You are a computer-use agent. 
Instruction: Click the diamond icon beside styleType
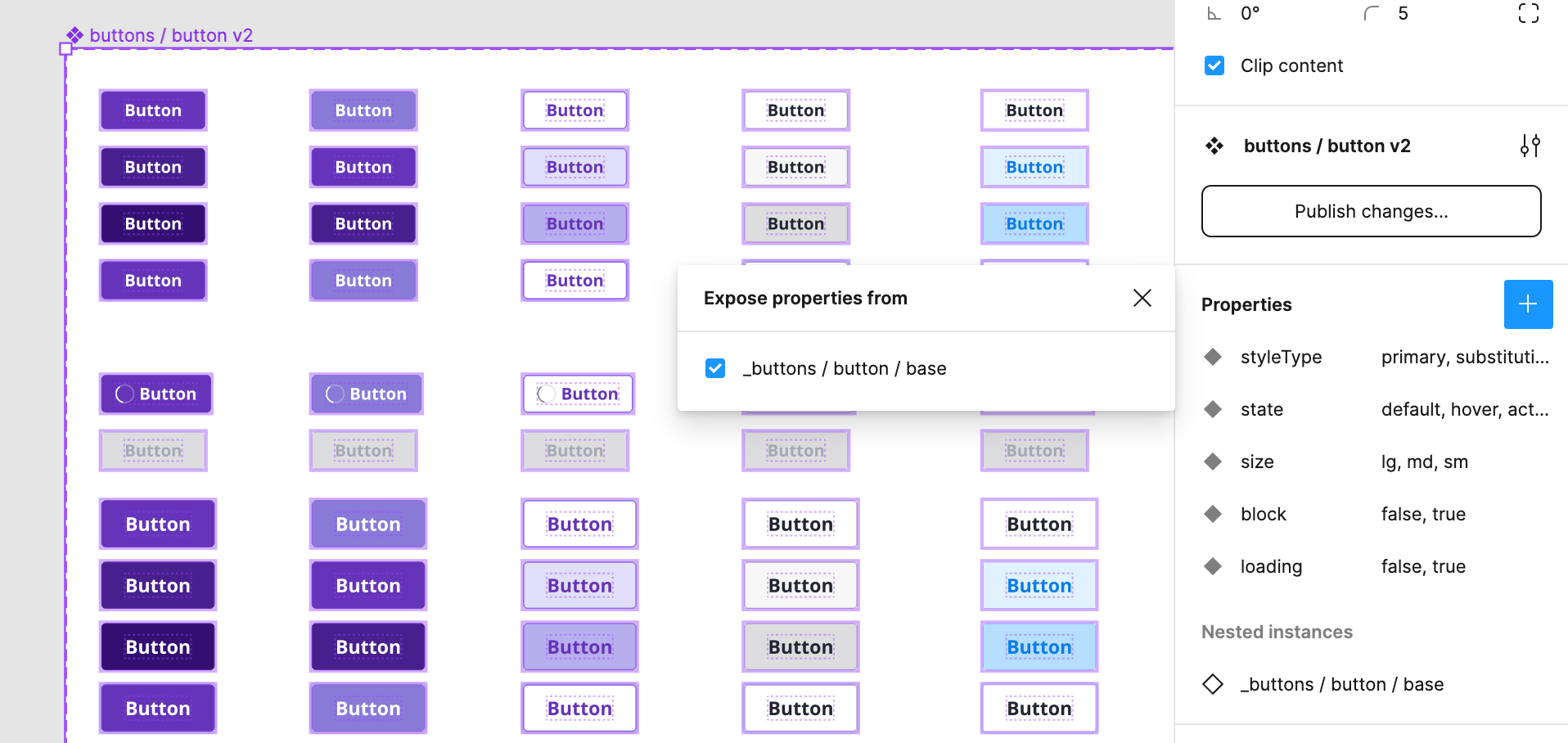click(x=1213, y=357)
